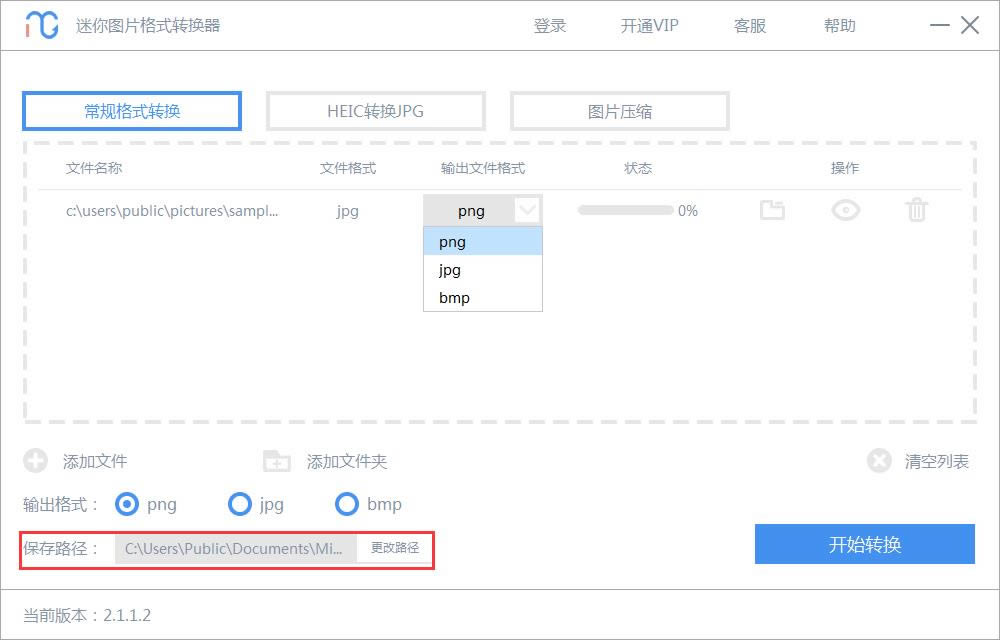The image size is (1000, 640).
Task: Click the 状态 column header
Action: click(x=638, y=168)
